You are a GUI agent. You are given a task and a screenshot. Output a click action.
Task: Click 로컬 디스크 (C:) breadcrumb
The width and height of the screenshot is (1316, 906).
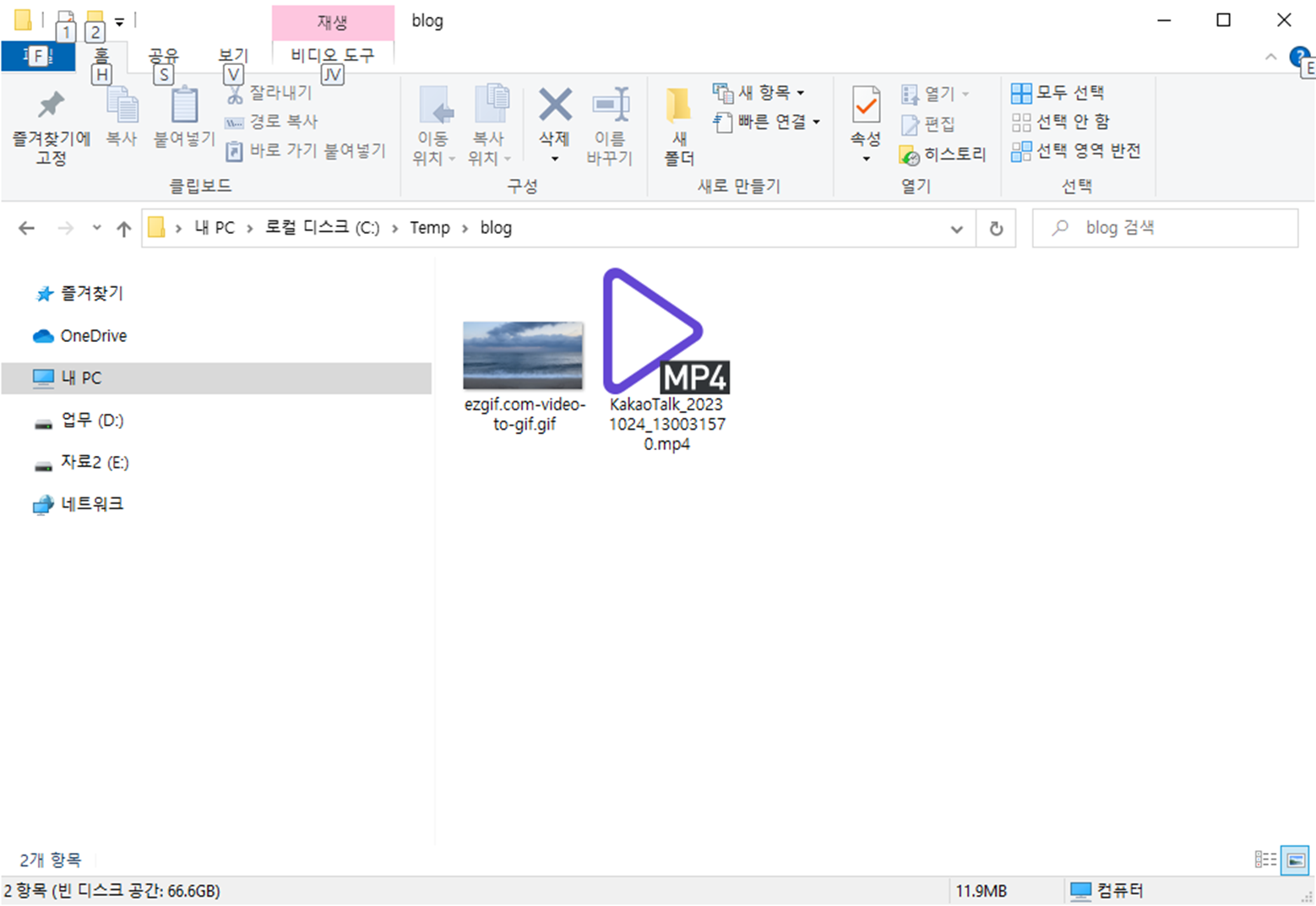click(322, 228)
